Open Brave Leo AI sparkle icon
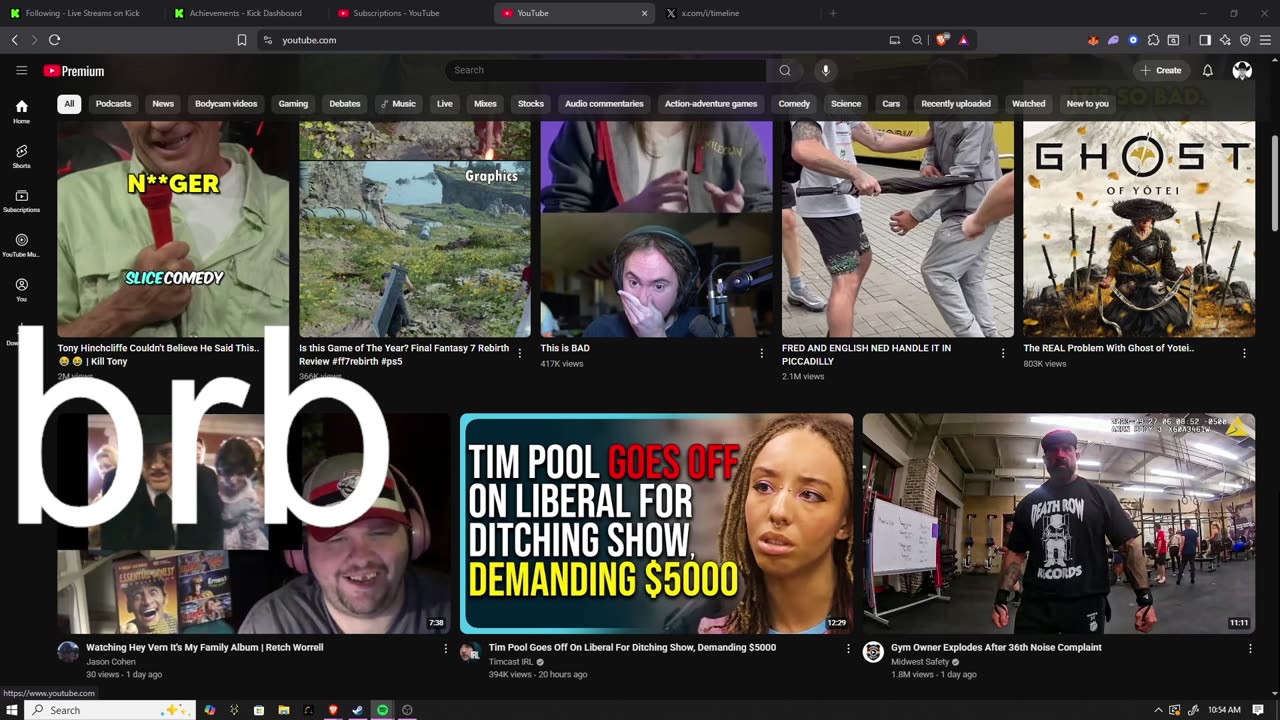This screenshot has height=720, width=1280. 1225,40
